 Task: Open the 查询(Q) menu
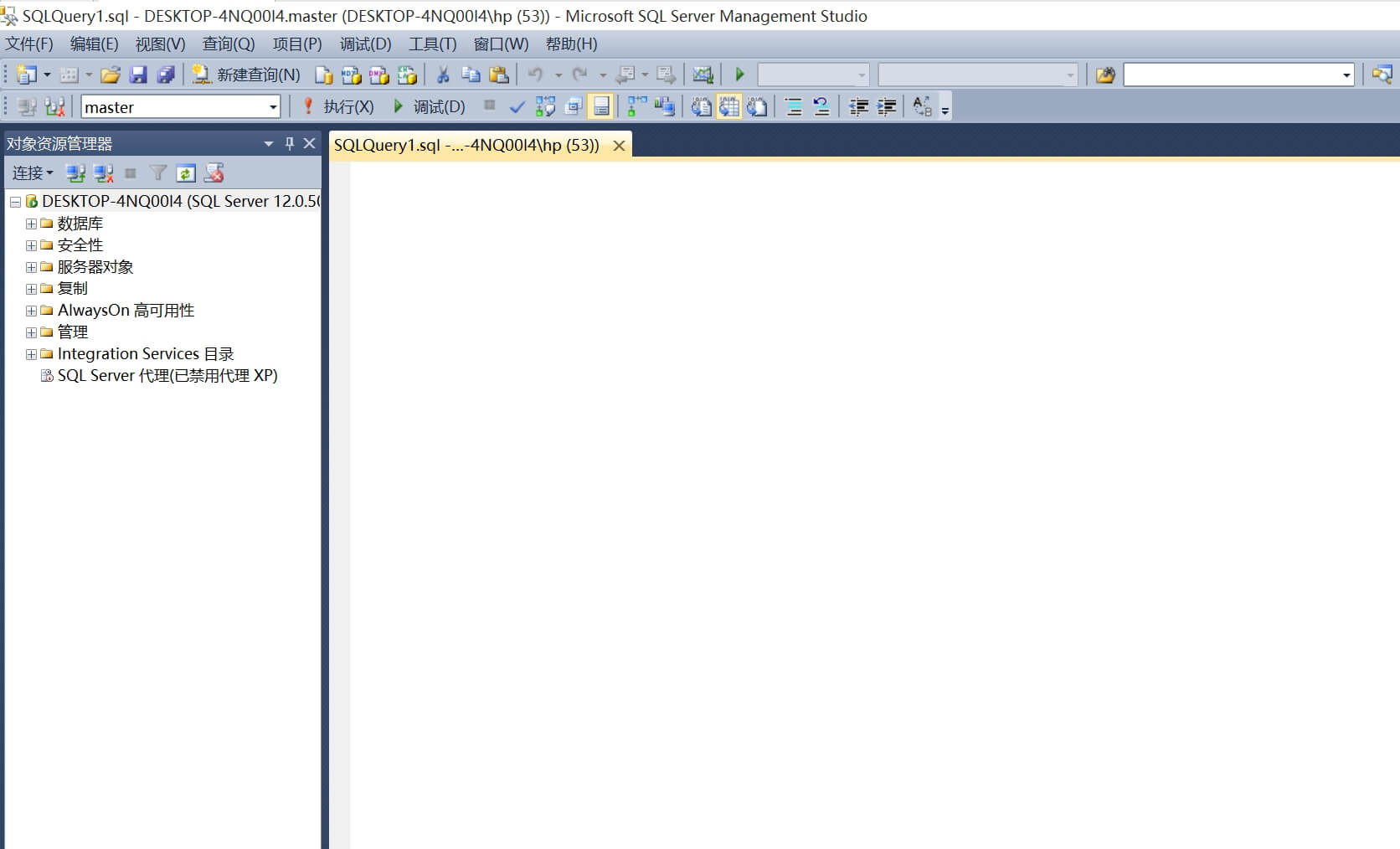228,44
